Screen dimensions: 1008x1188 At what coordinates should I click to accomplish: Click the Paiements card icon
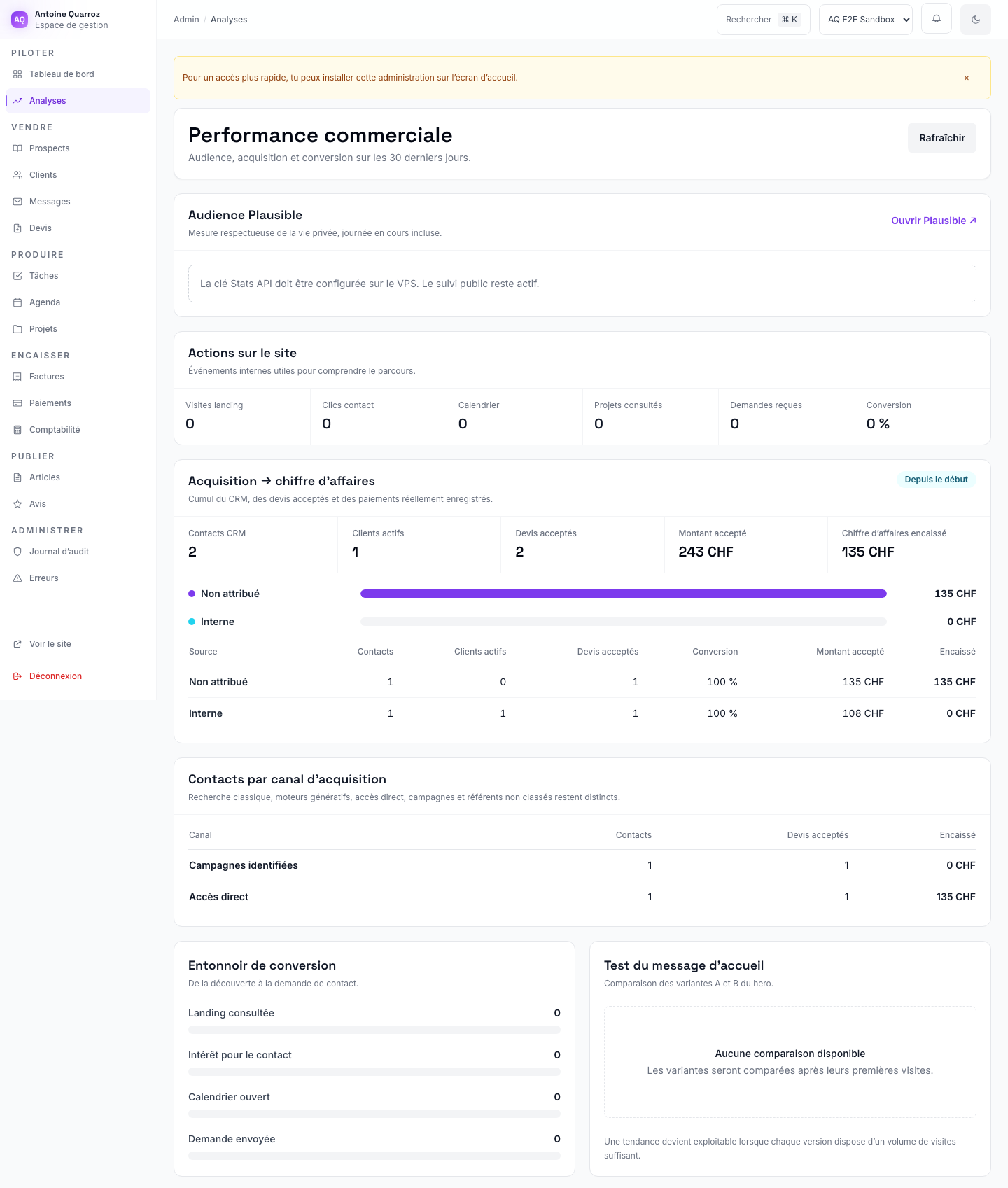(17, 403)
